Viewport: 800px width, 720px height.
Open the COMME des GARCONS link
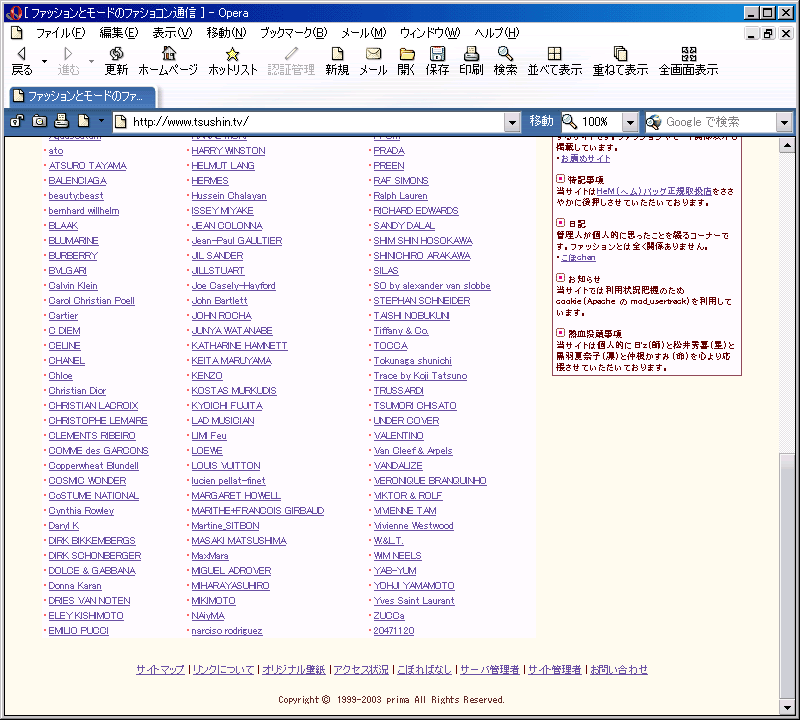(x=98, y=451)
